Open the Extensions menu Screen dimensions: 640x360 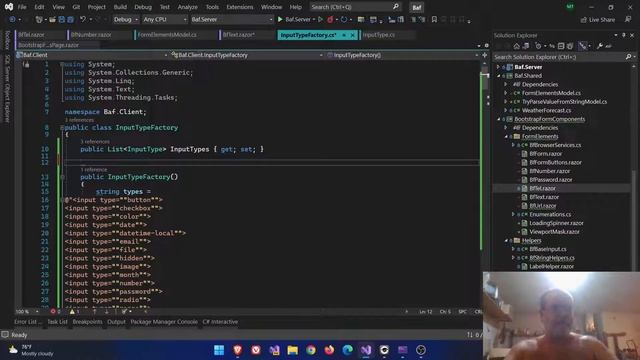(239, 7)
